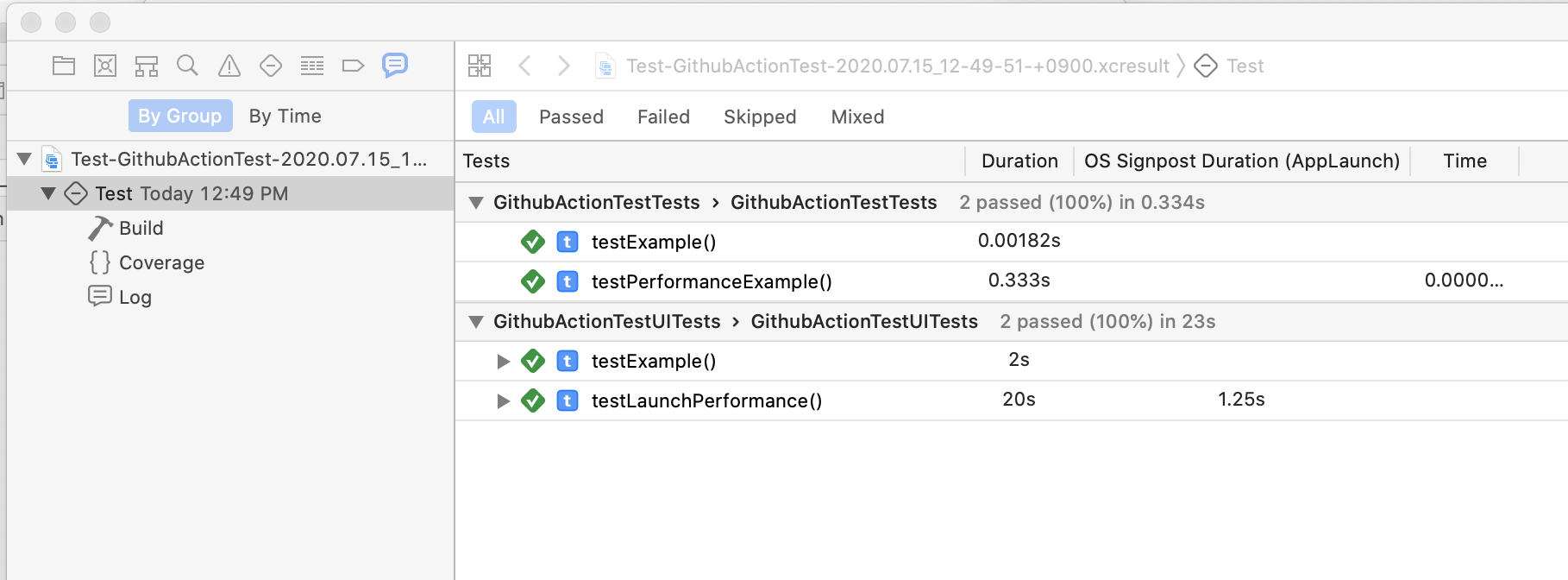This screenshot has height=580, width=1568.
Task: Sort by the Duration column header
Action: 1019,161
